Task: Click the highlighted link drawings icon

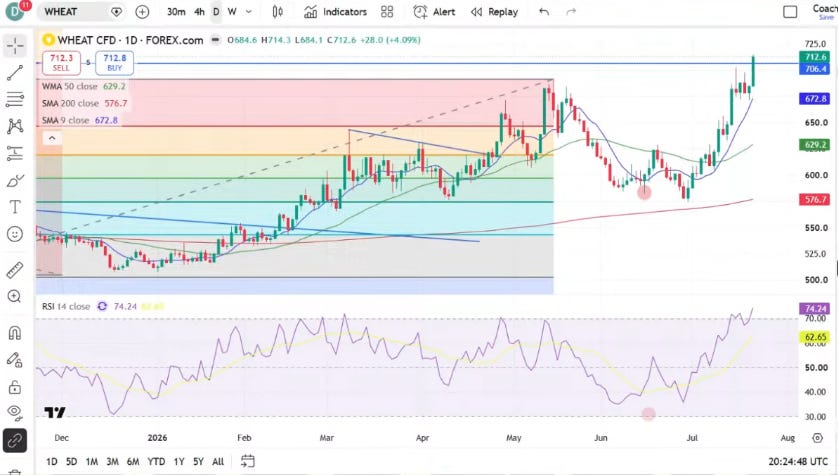Action: pyautogui.click(x=15, y=441)
